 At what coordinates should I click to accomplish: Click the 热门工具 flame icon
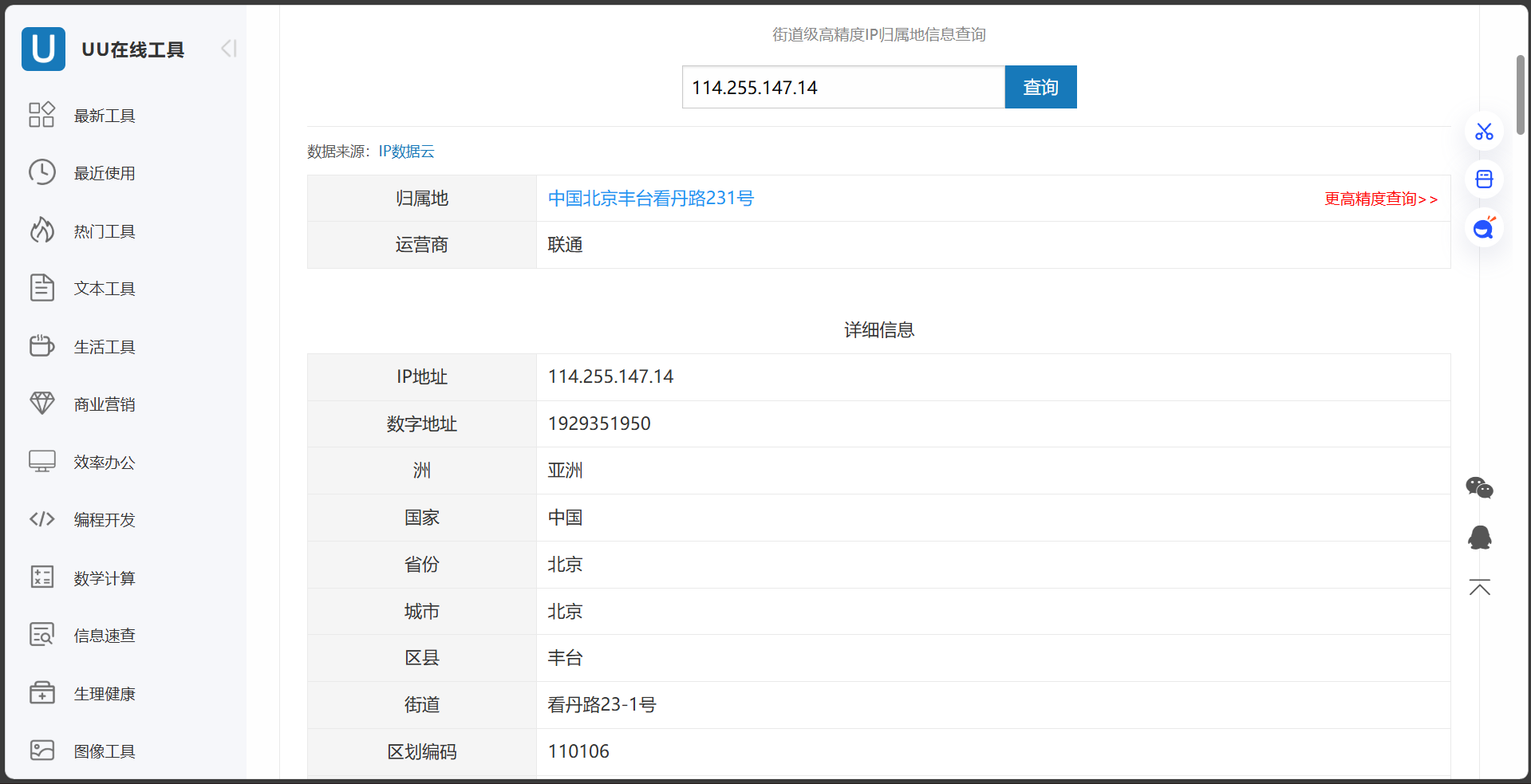[x=41, y=230]
